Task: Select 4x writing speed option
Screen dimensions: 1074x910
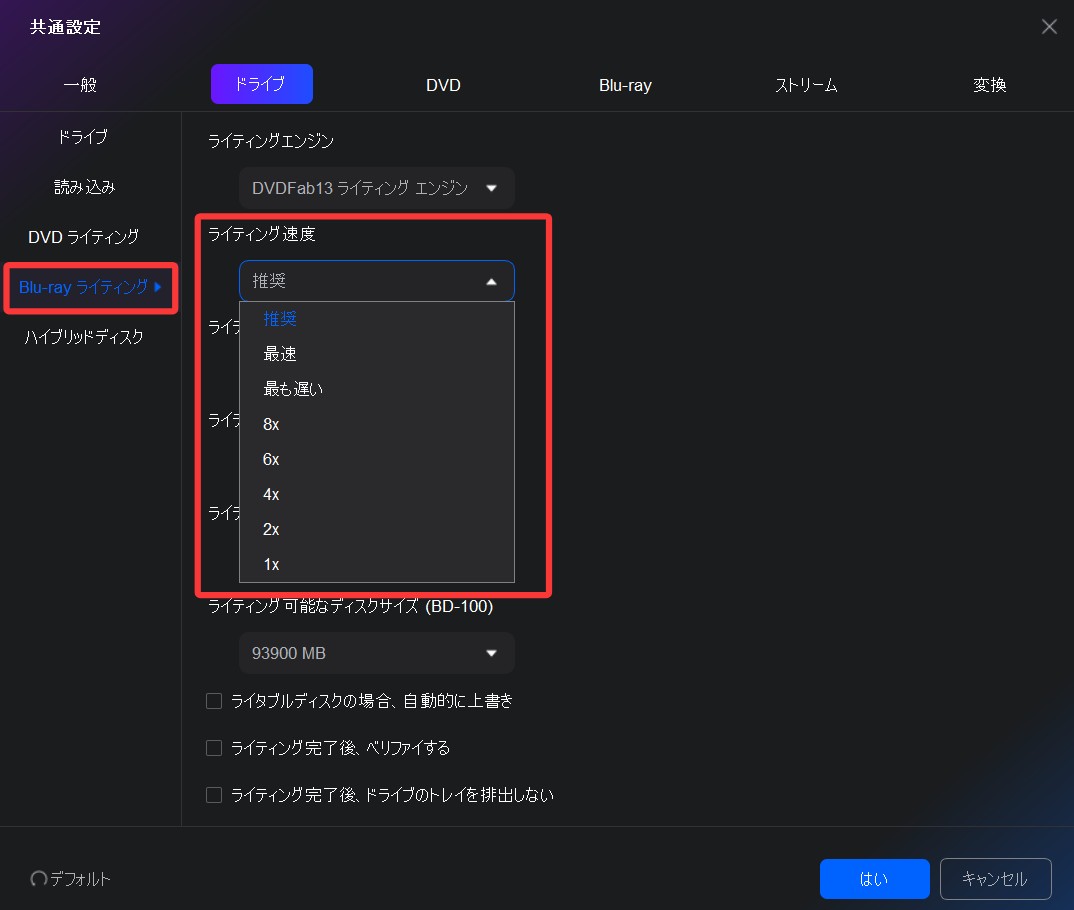Action: point(270,494)
